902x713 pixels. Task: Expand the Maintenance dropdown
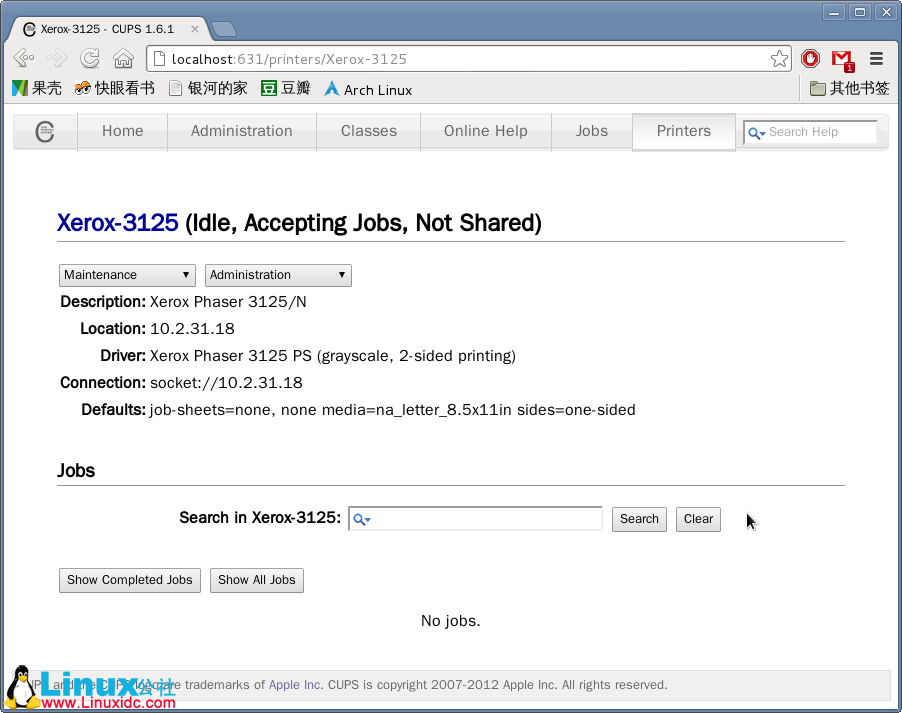pos(127,275)
